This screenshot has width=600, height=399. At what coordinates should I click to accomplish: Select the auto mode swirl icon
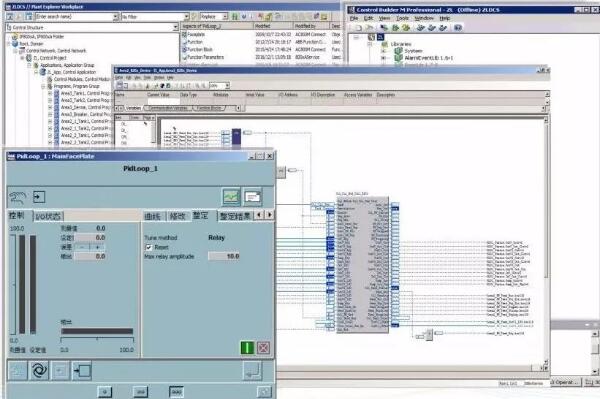pos(39,370)
